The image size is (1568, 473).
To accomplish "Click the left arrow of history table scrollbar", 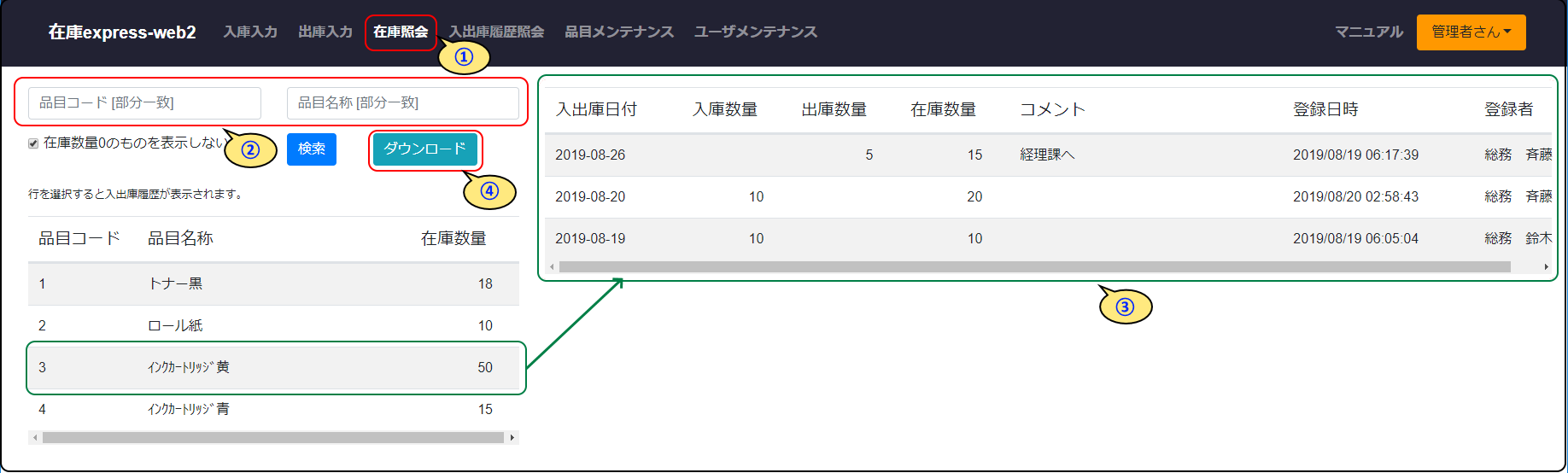I will pyautogui.click(x=552, y=267).
